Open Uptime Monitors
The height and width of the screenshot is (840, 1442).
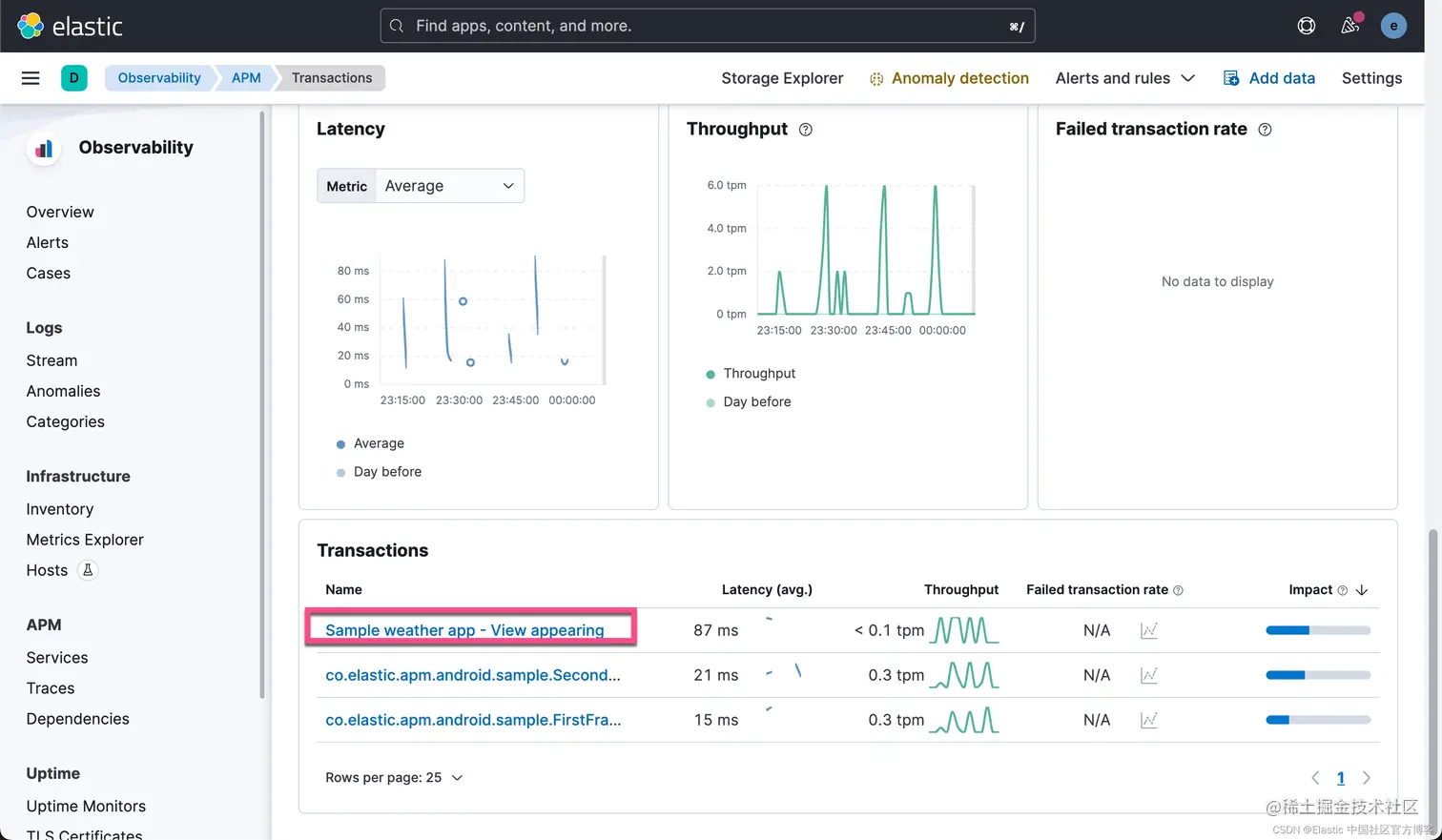point(86,807)
